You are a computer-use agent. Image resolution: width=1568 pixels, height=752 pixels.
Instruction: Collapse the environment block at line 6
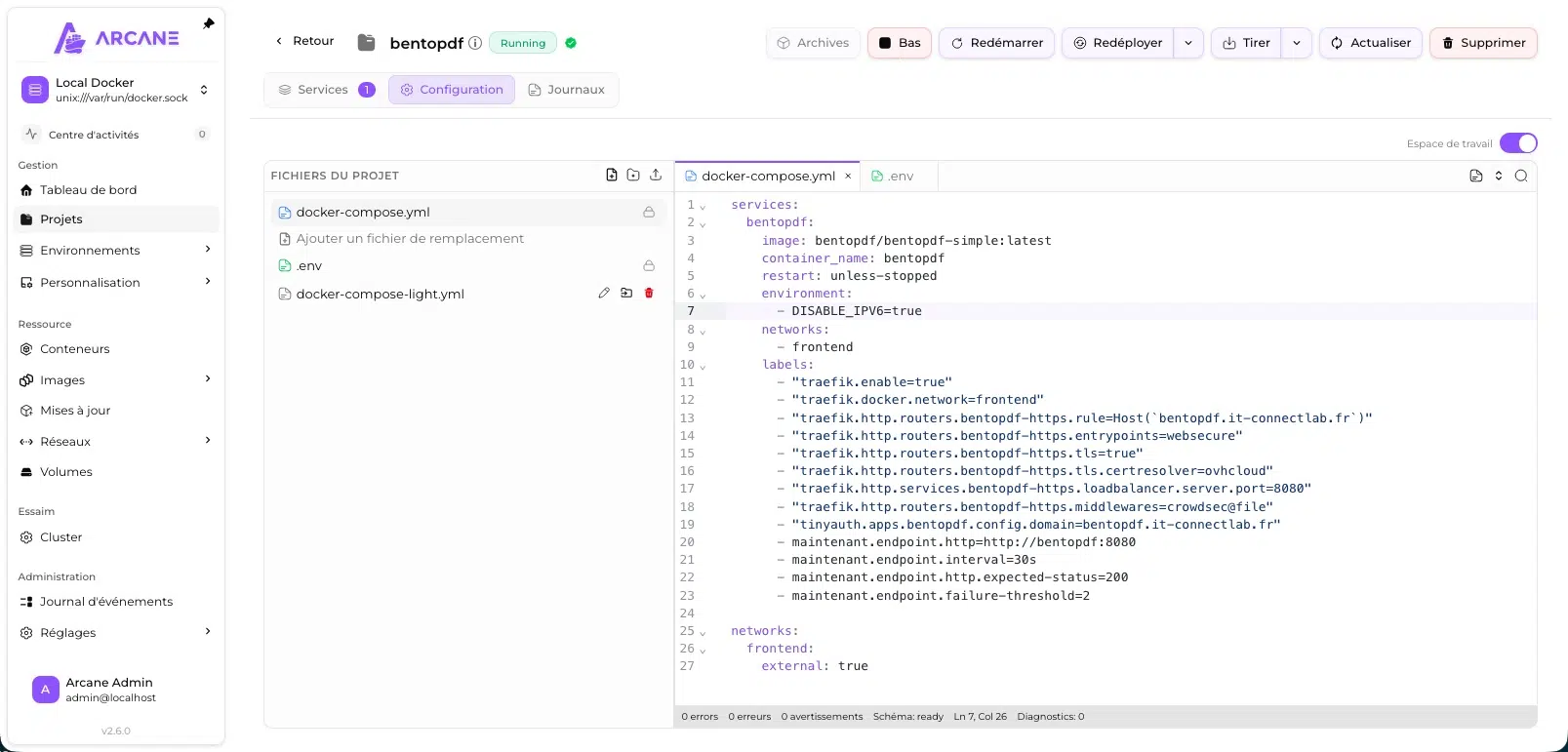pos(703,295)
